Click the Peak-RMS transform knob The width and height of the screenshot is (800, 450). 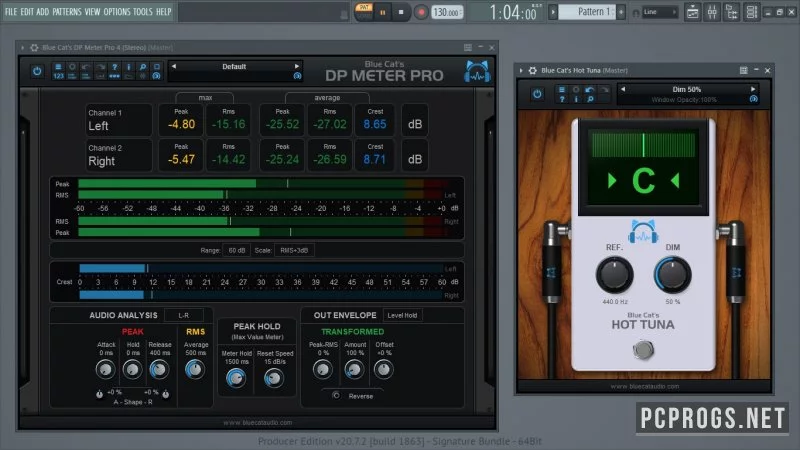tap(322, 369)
